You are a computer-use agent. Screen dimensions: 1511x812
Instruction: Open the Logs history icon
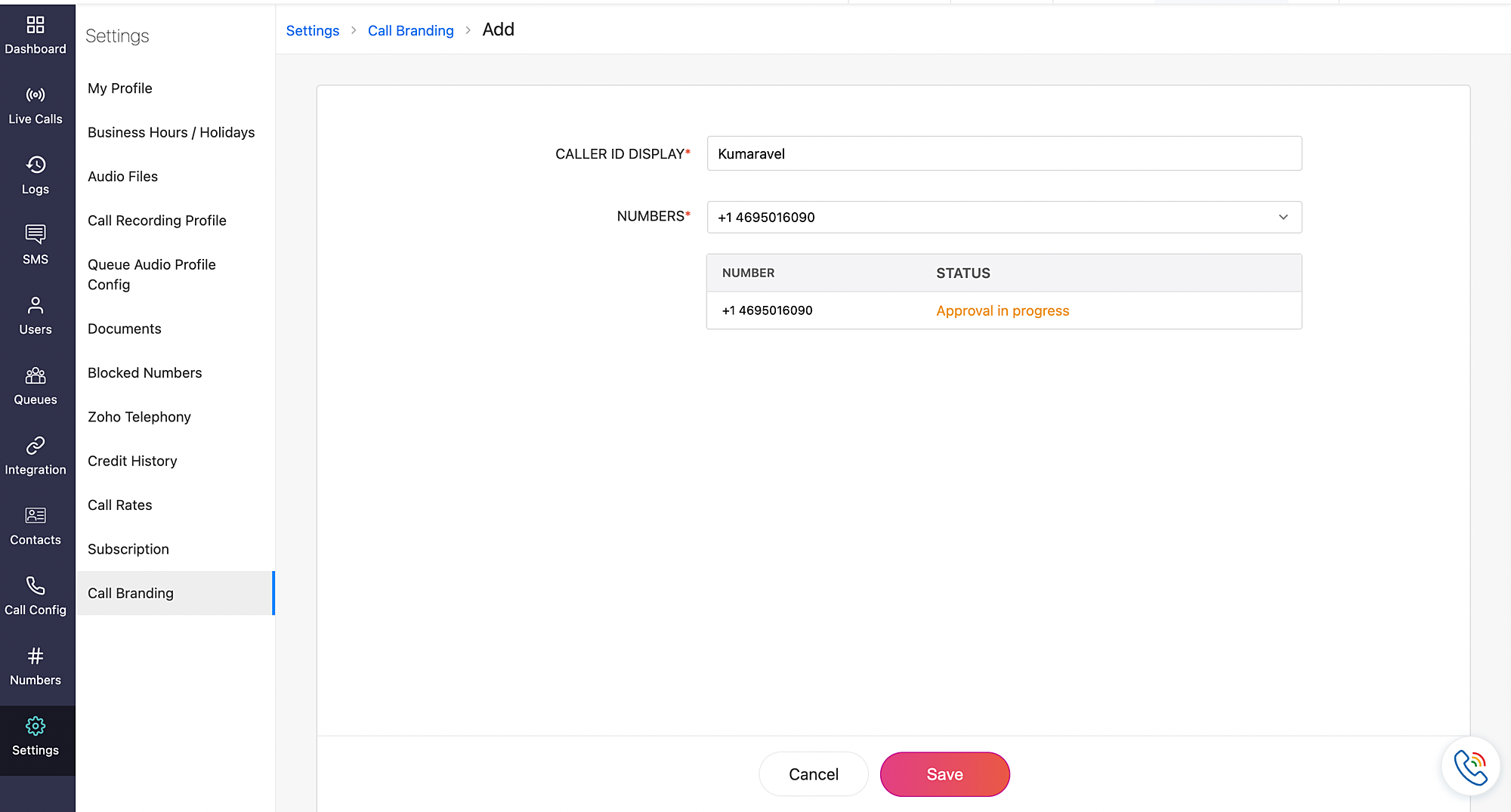[36, 165]
